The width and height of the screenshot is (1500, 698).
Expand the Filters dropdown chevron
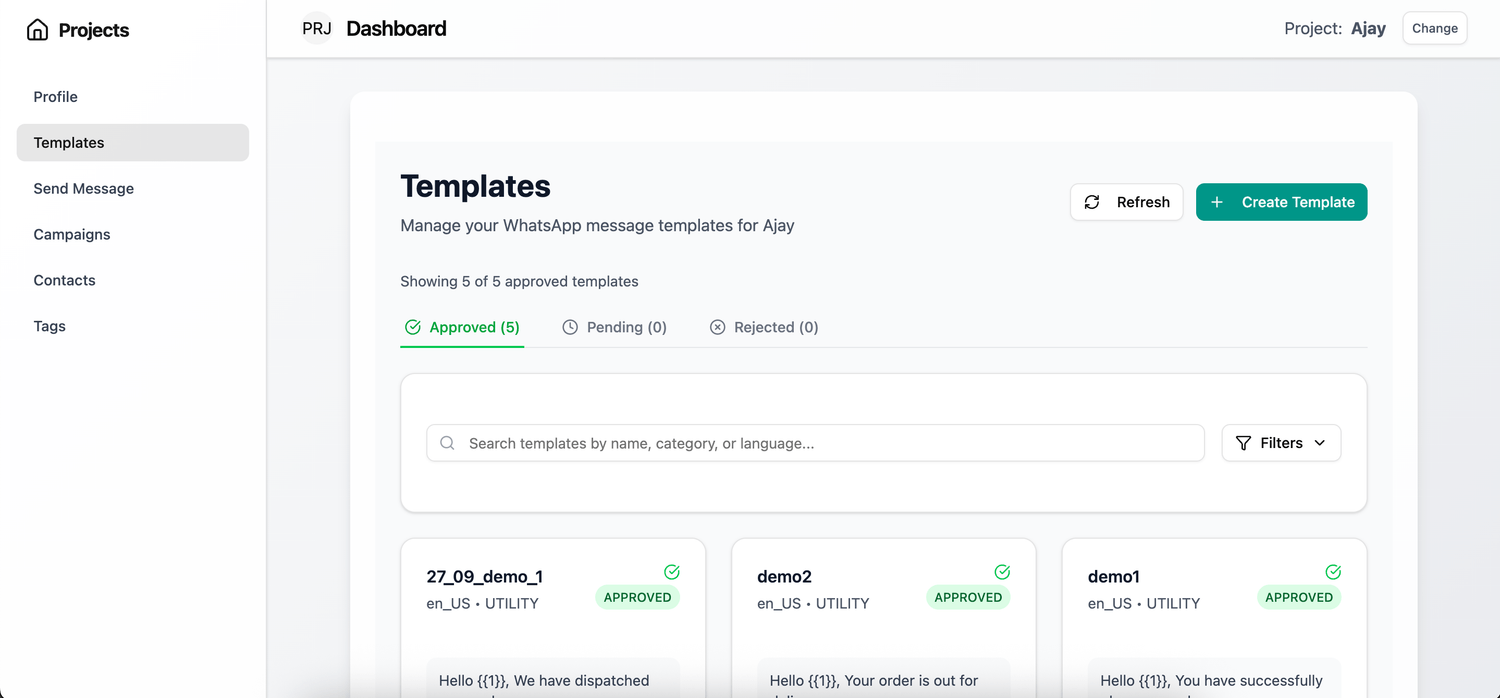1320,443
